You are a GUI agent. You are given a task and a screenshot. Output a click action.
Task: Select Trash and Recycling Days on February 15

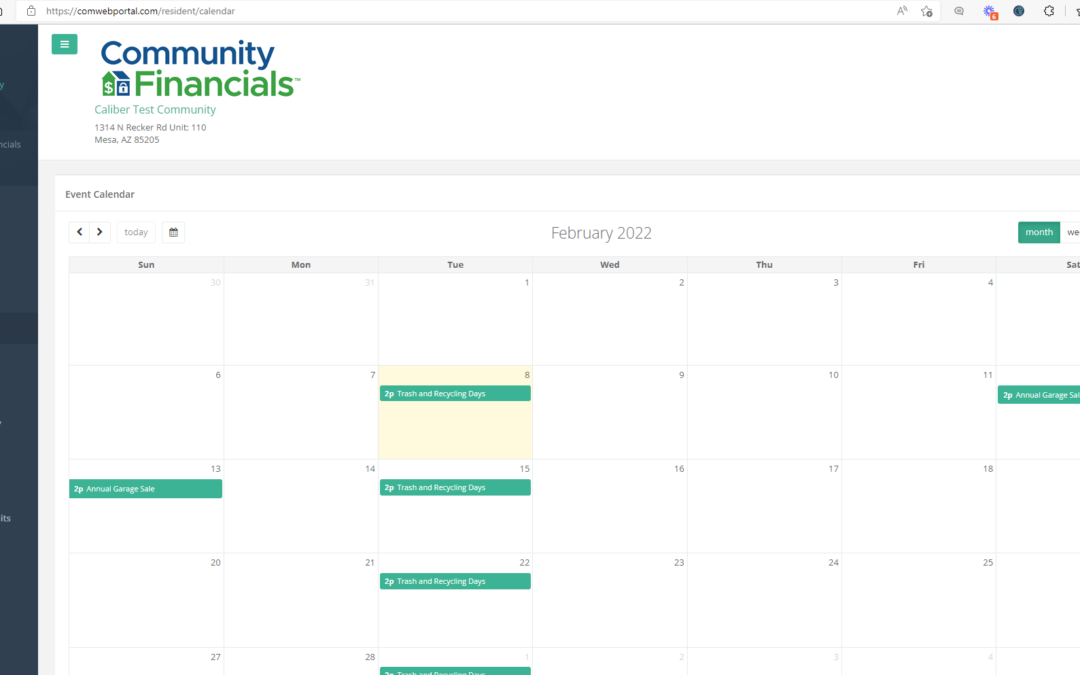tap(455, 488)
